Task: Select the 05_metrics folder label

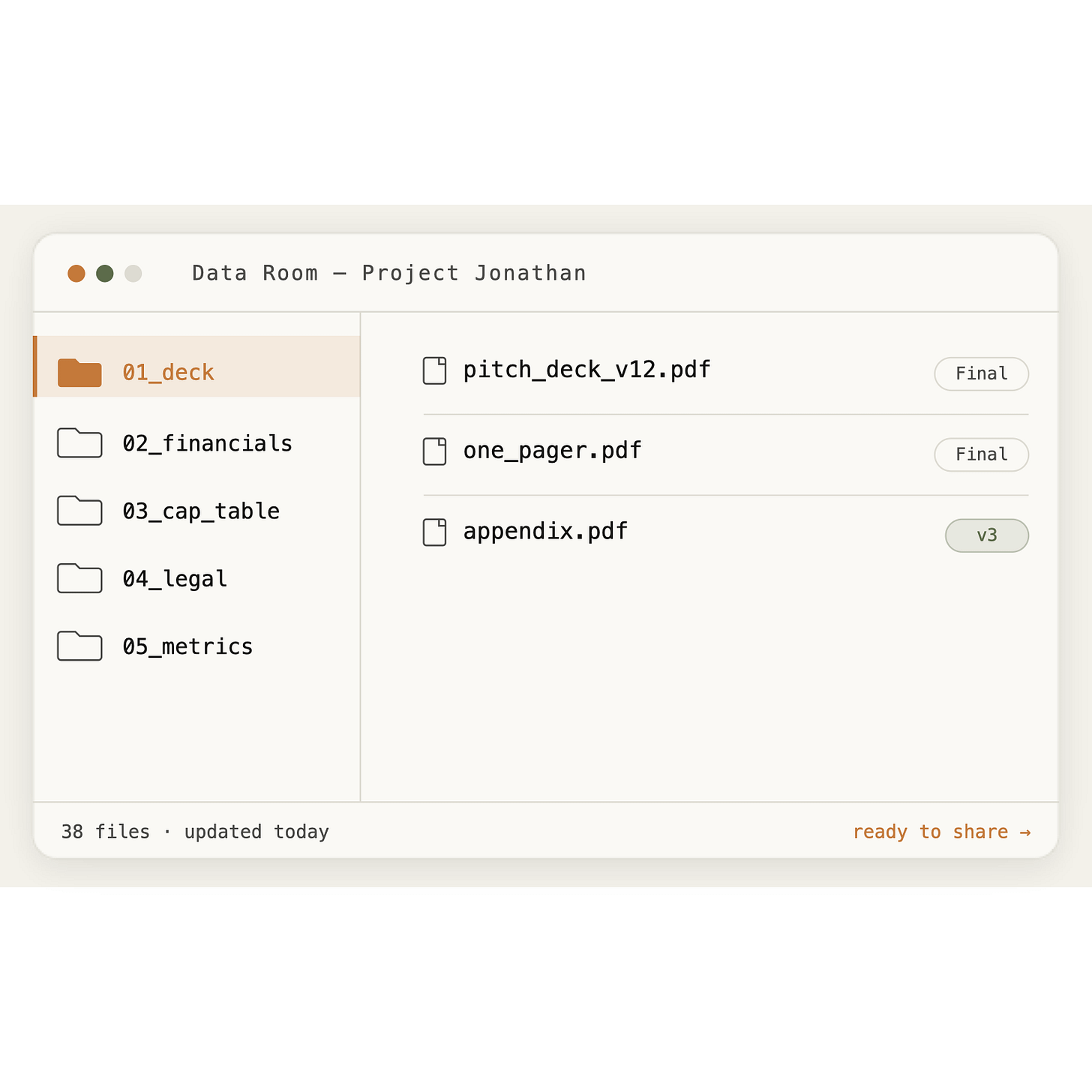Action: (187, 646)
